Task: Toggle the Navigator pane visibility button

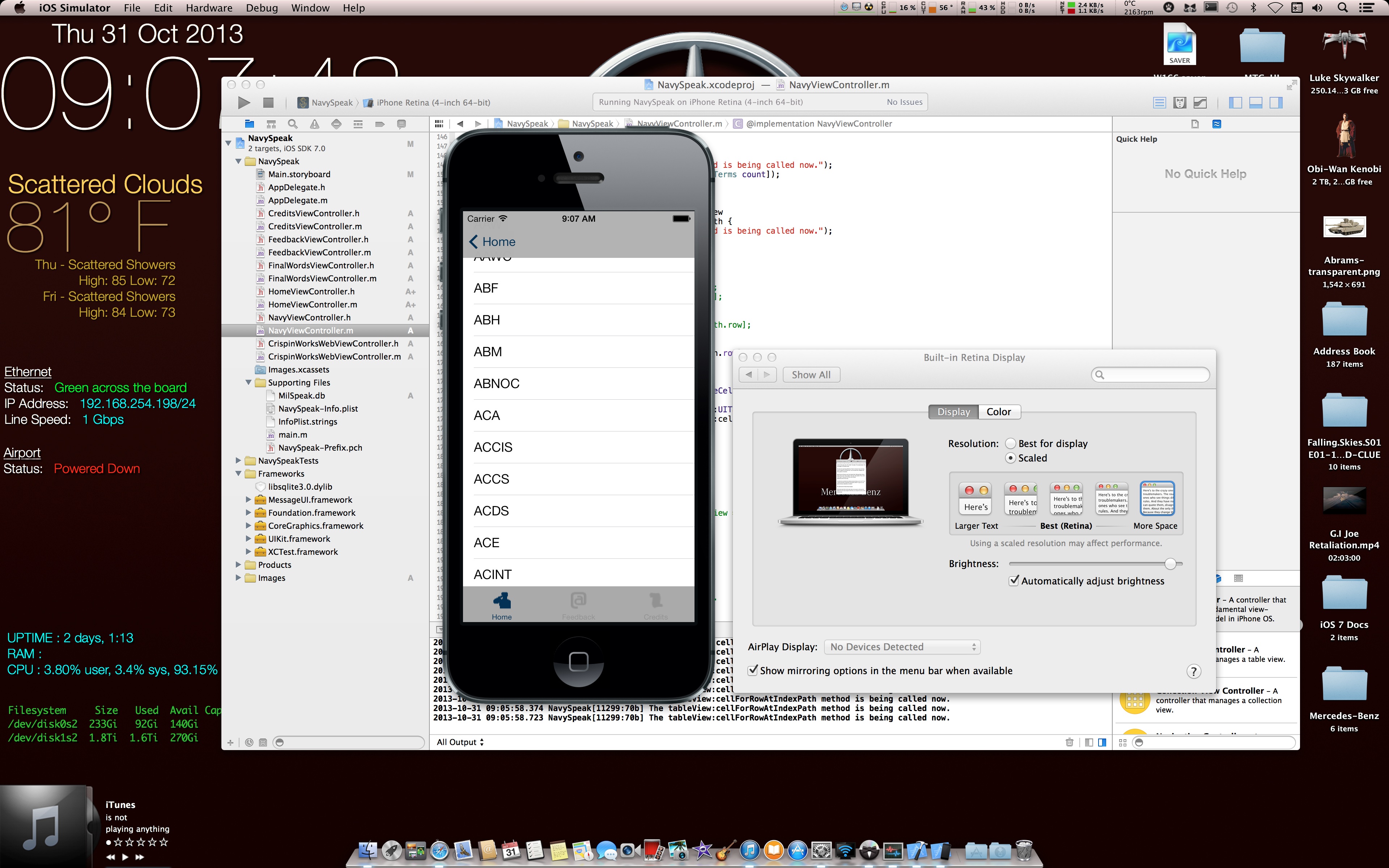Action: pyautogui.click(x=1235, y=103)
